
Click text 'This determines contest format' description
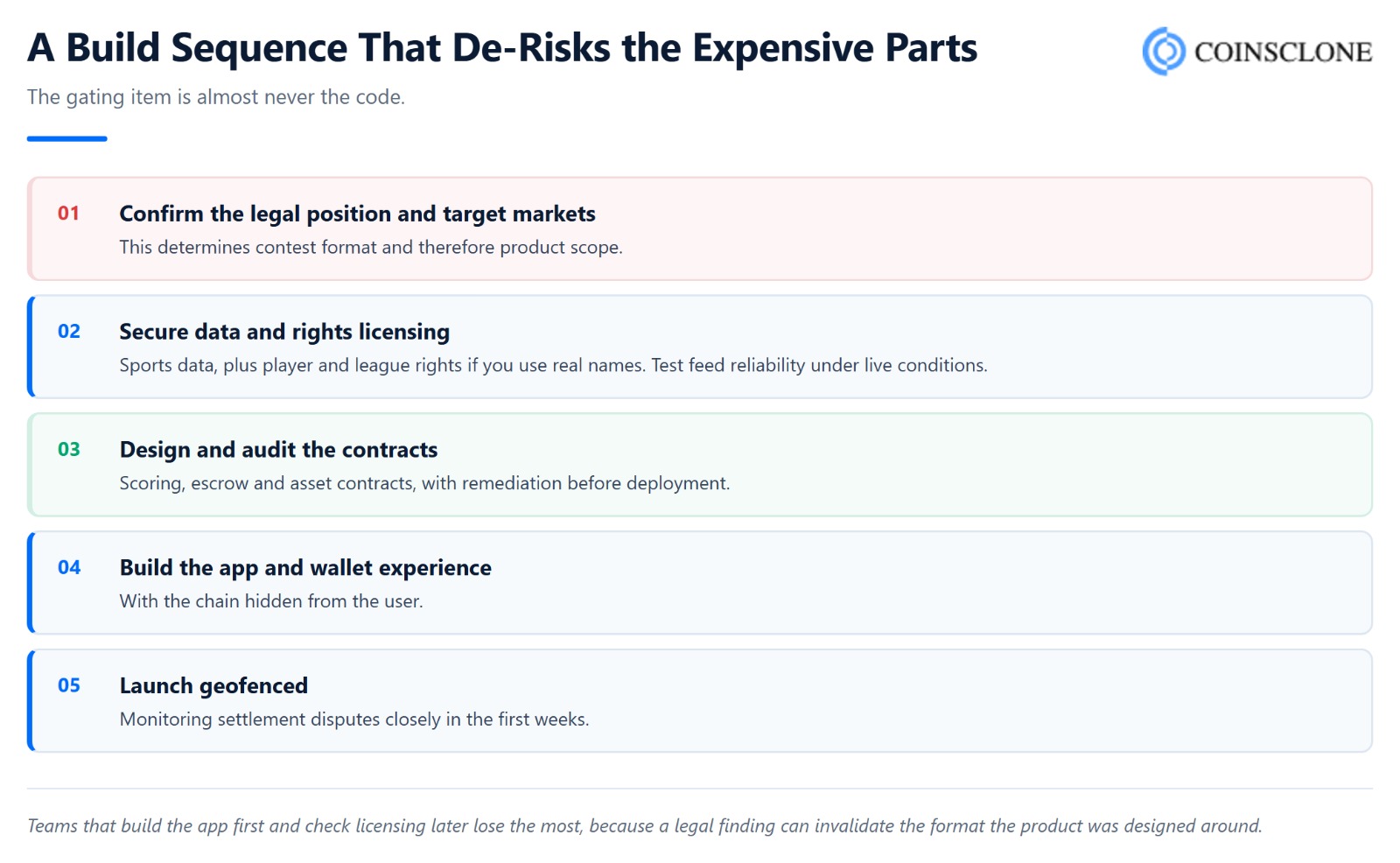pyautogui.click(x=371, y=248)
